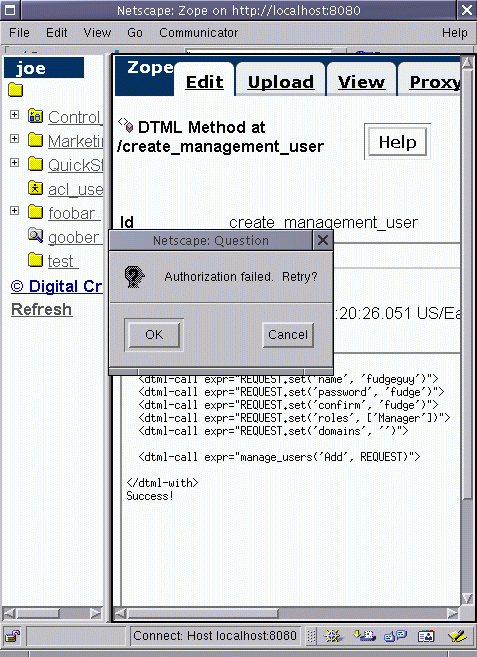Click left scroll arrow of navigation pane

10,614
